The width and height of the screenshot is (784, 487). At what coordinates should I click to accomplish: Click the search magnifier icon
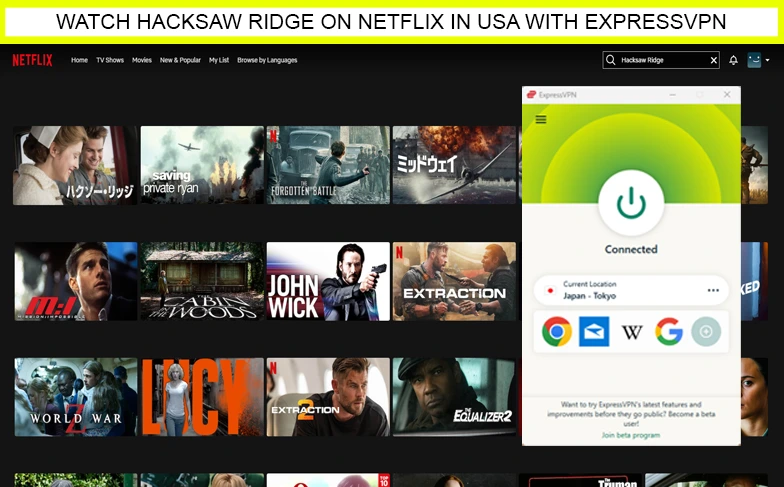click(x=610, y=60)
